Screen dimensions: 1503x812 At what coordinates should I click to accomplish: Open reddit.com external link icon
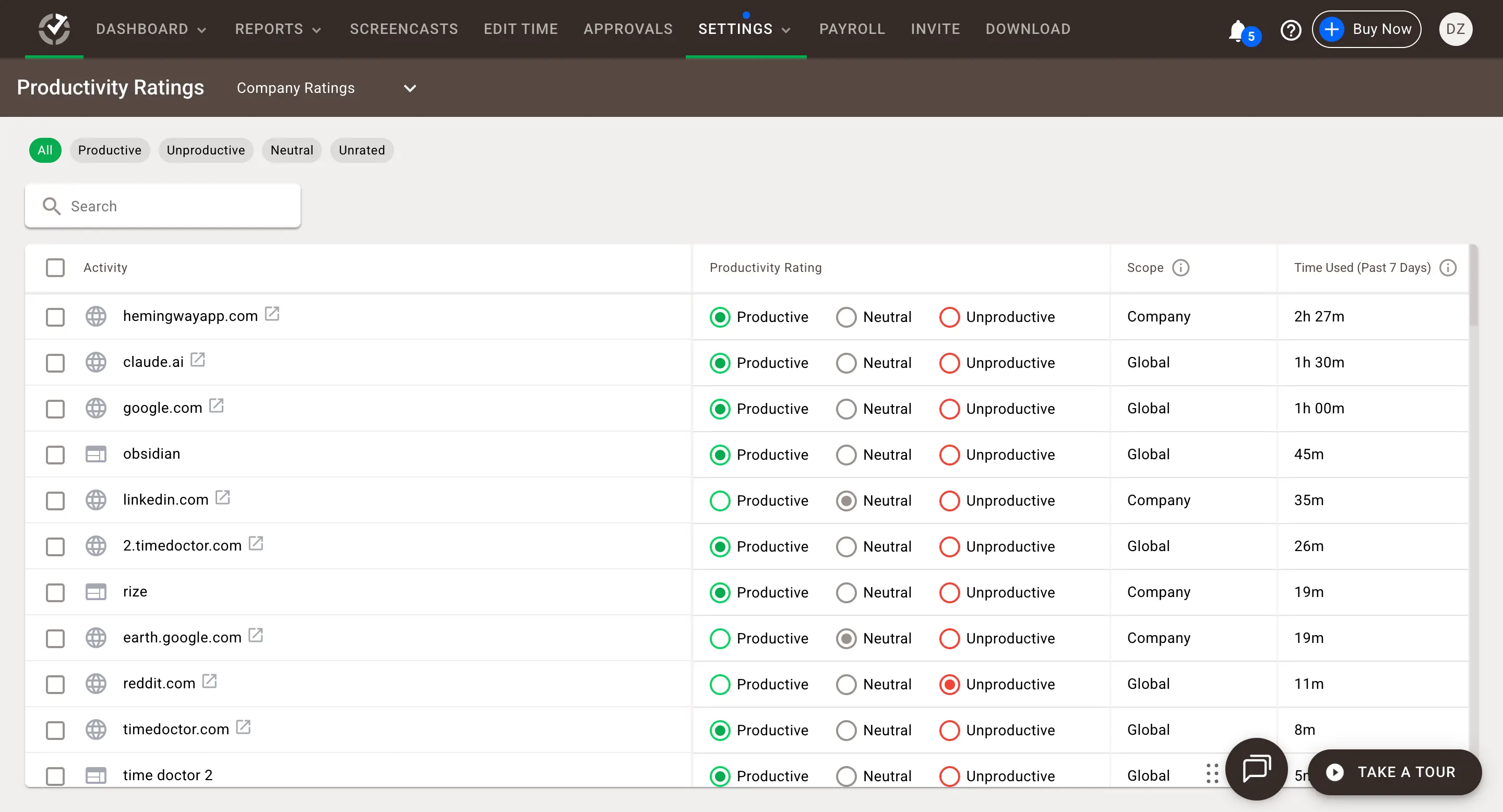coord(209,682)
